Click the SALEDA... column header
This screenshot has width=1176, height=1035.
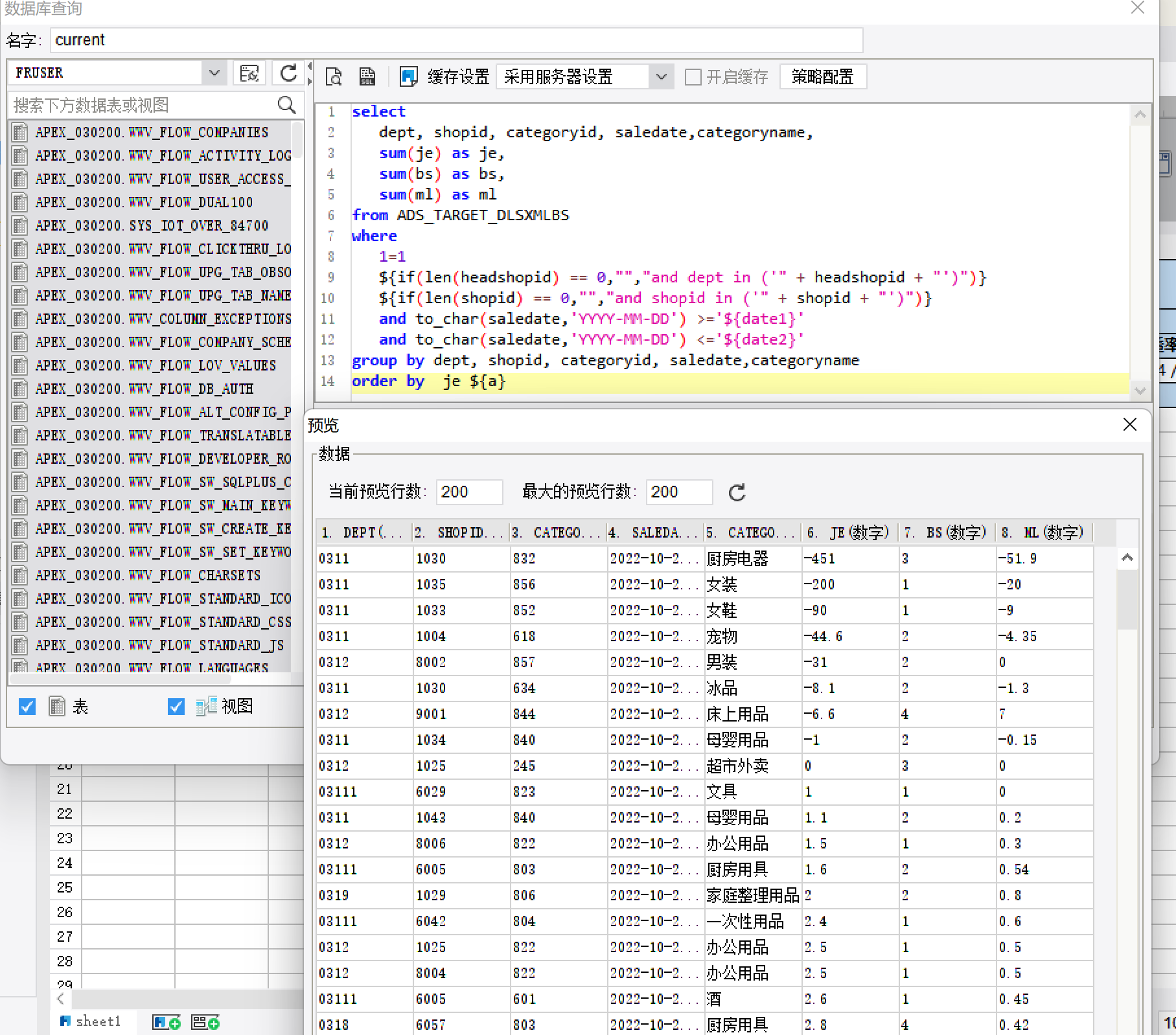[655, 532]
